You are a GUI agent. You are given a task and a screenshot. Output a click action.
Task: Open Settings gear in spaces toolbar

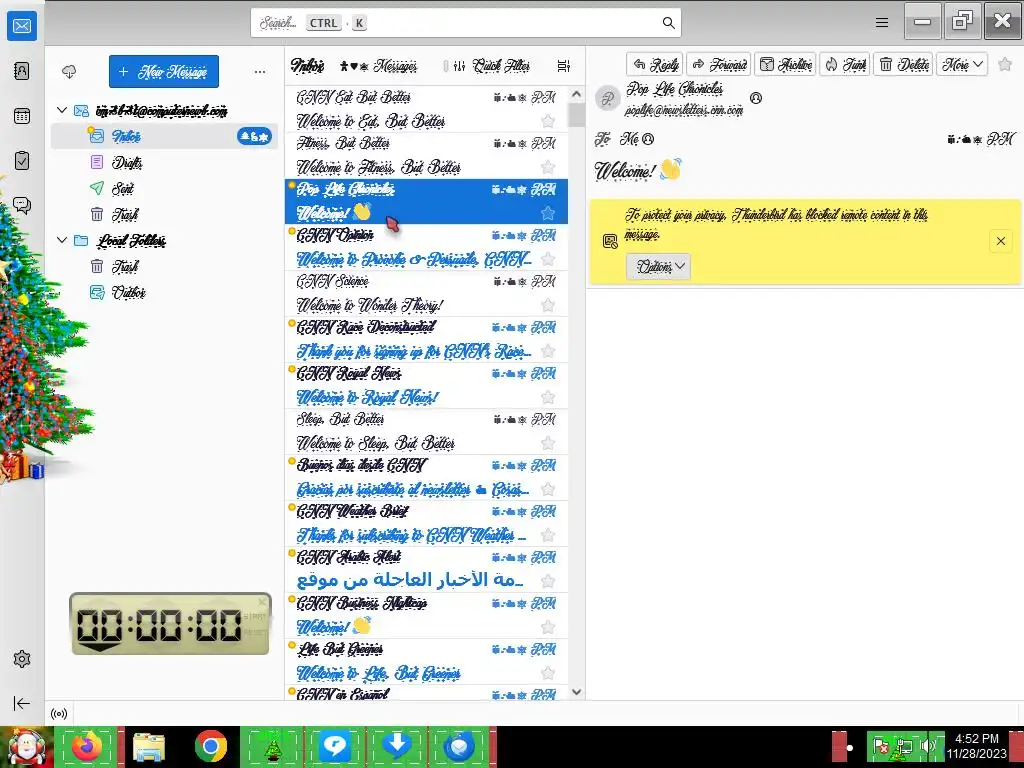pyautogui.click(x=22, y=659)
